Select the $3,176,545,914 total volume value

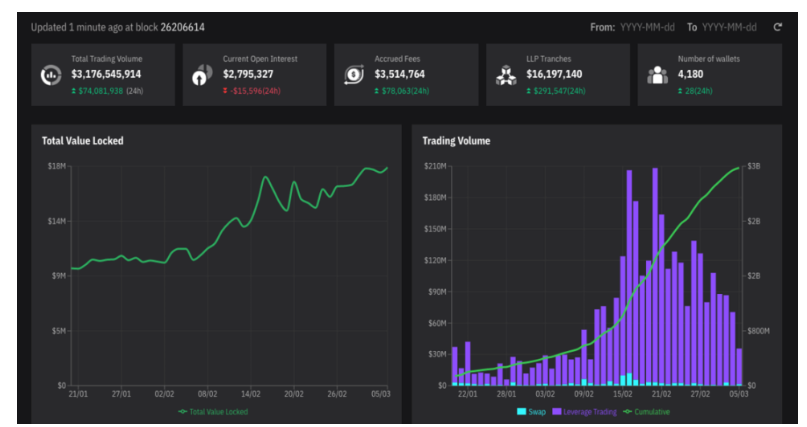click(x=106, y=74)
